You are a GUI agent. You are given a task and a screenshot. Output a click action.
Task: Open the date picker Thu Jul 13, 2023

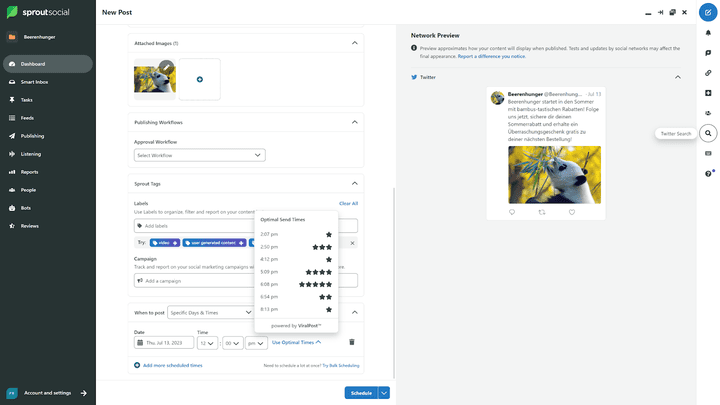tap(163, 343)
